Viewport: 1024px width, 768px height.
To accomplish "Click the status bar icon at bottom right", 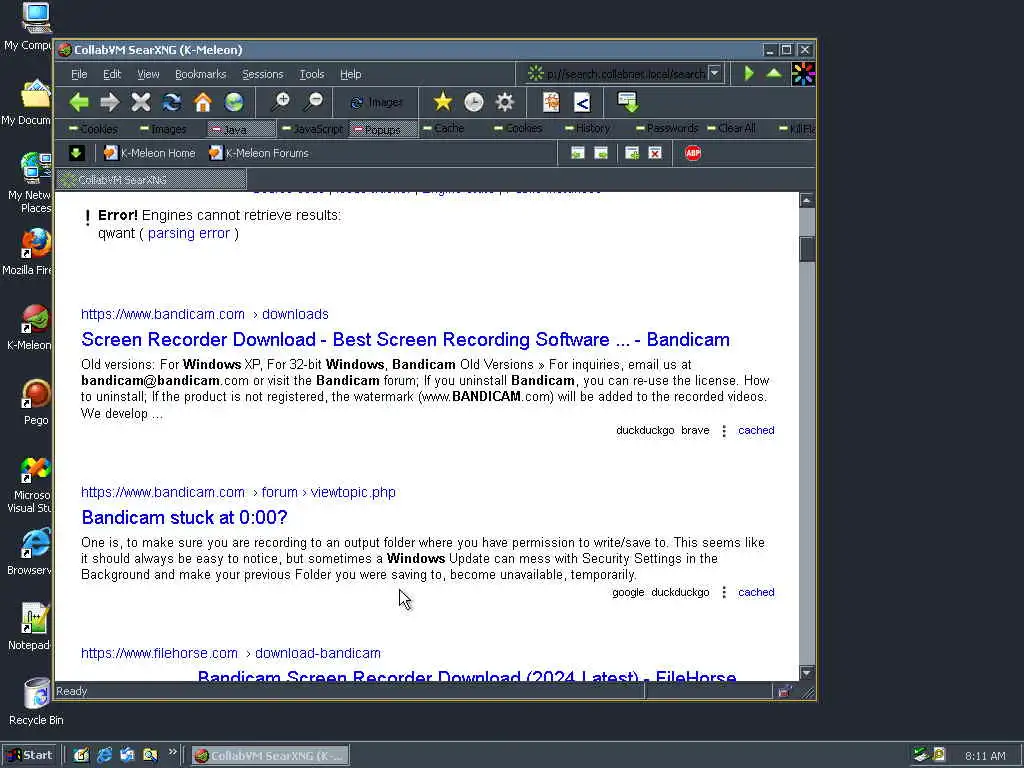I will 784,691.
